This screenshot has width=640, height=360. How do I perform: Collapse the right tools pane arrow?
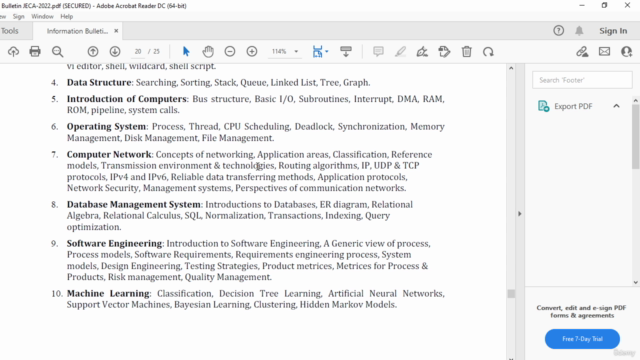(x=520, y=213)
